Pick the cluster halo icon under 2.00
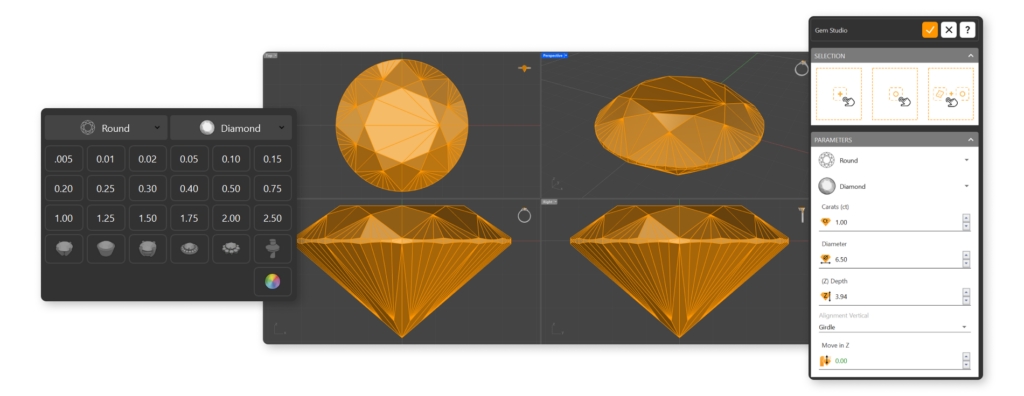 coord(231,248)
